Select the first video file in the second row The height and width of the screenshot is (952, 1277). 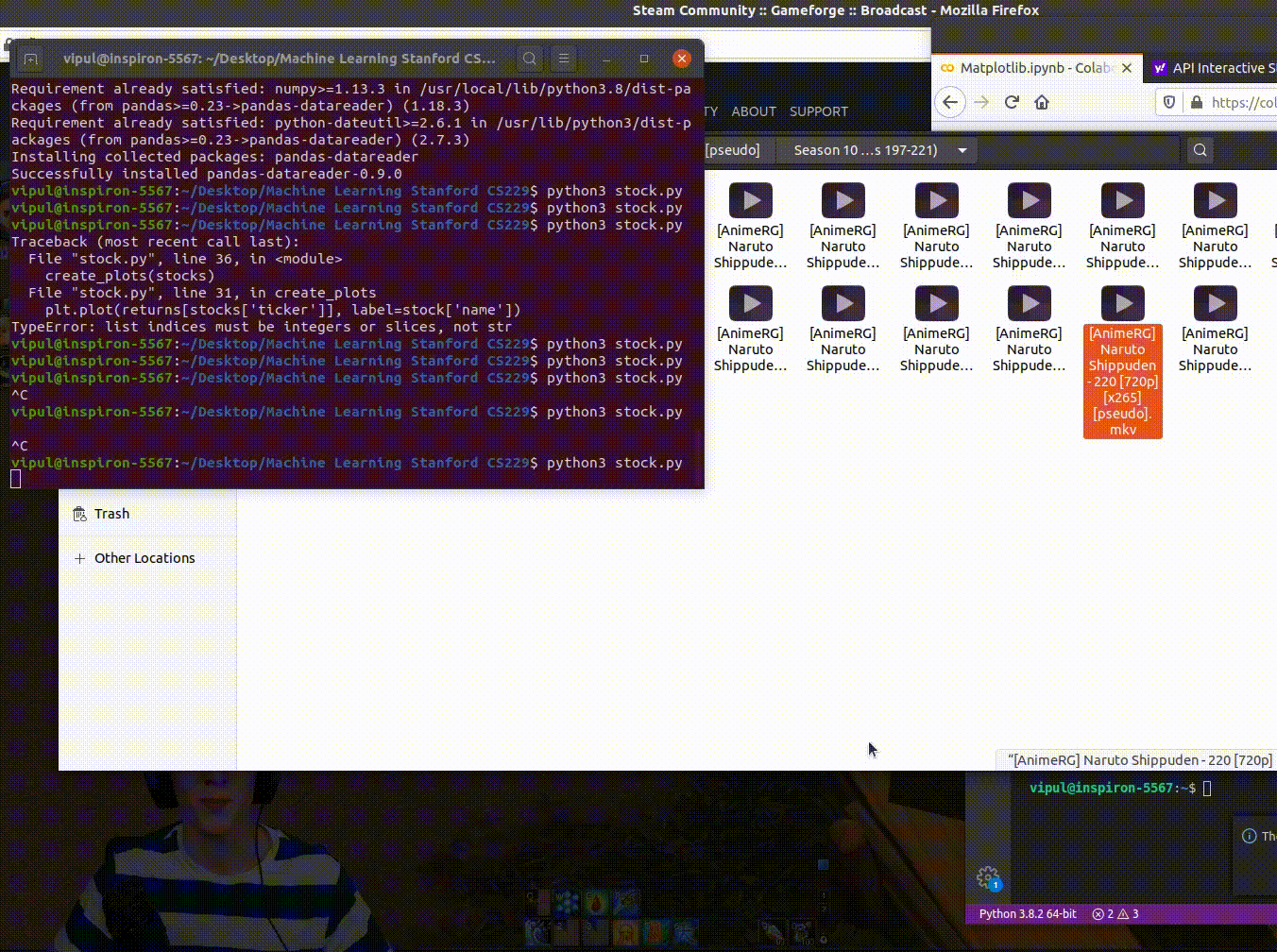750,330
